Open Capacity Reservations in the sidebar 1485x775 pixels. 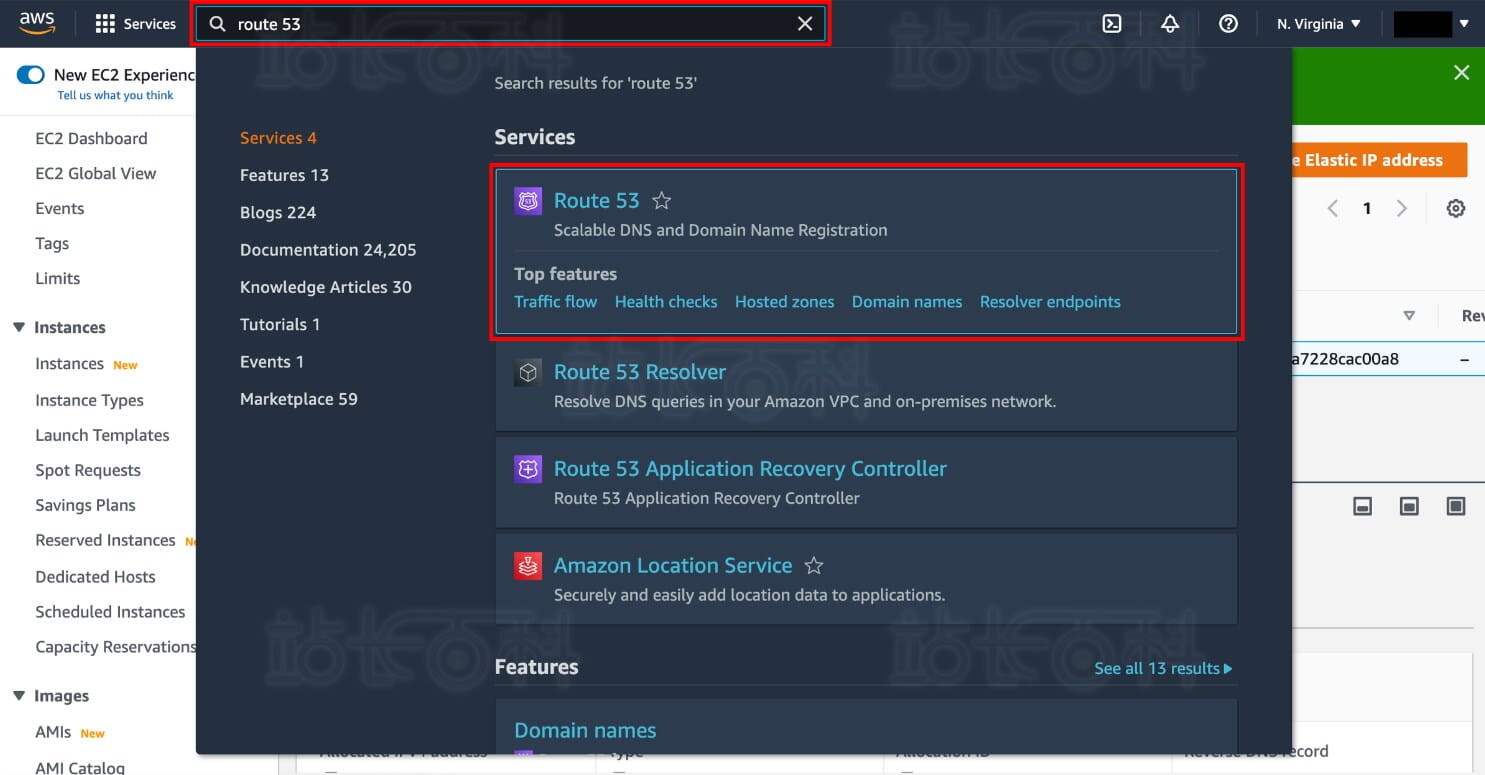coord(115,647)
